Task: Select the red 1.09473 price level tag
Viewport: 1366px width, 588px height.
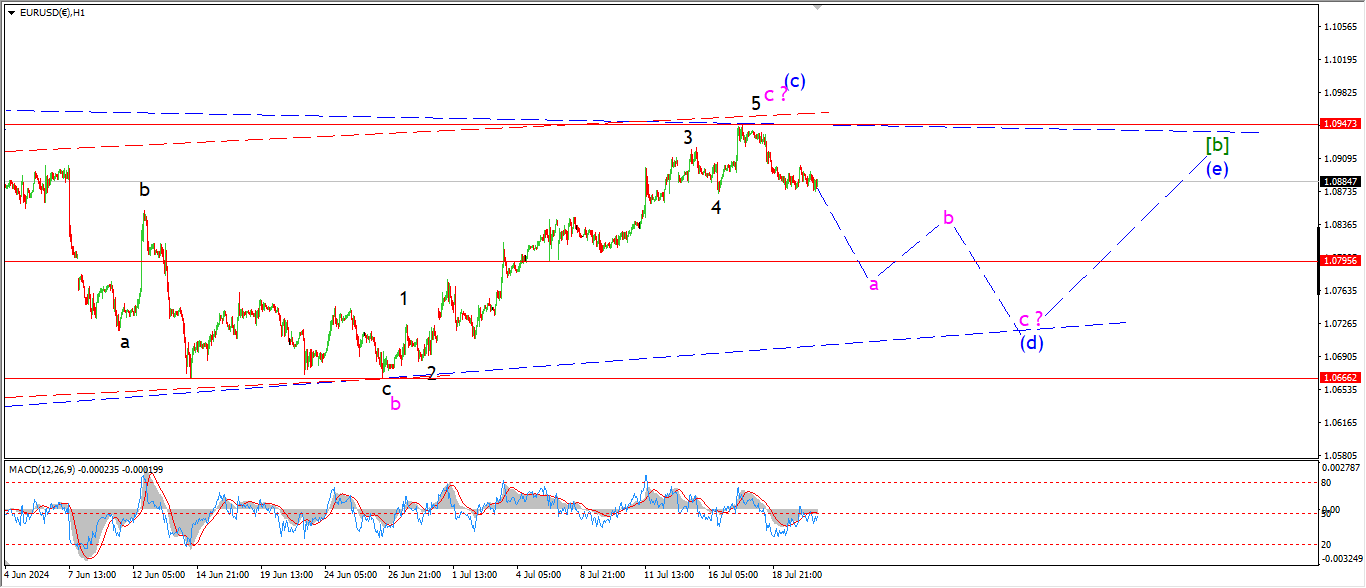Action: pos(1339,124)
